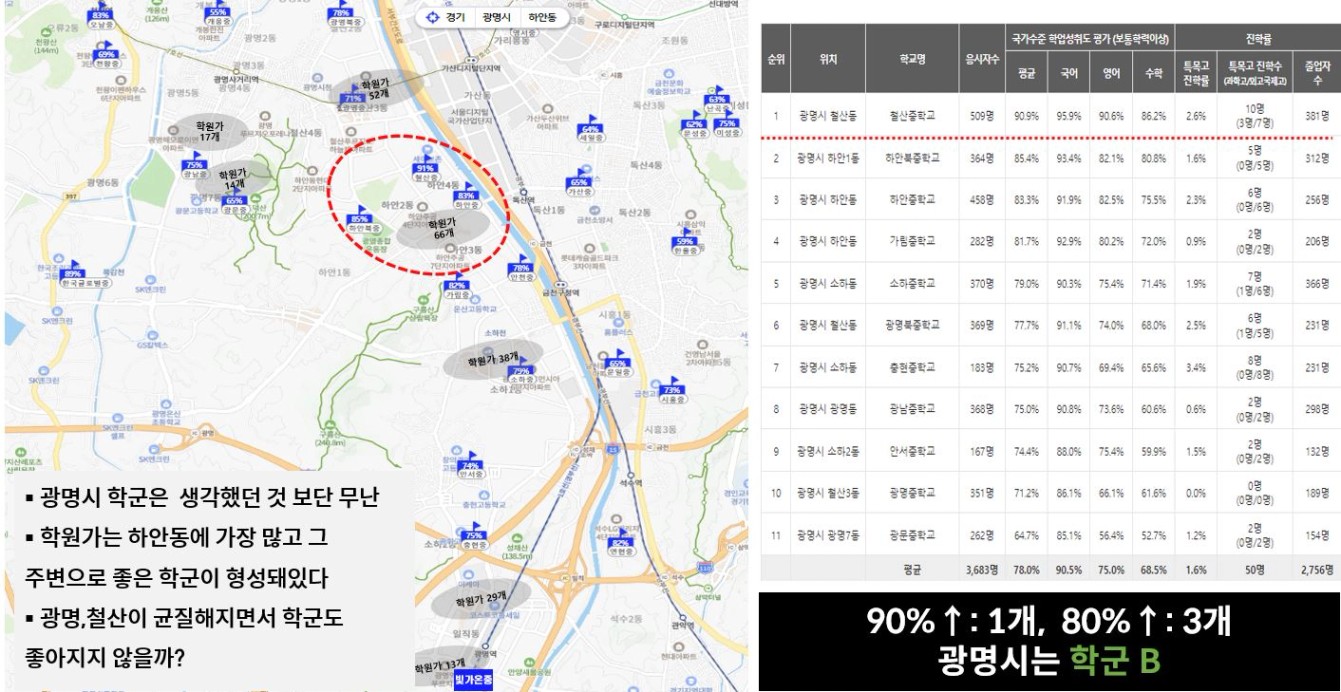The height and width of the screenshot is (692, 1341).
Task: Click the 학원가 66개 cluster bubble
Action: tap(441, 228)
